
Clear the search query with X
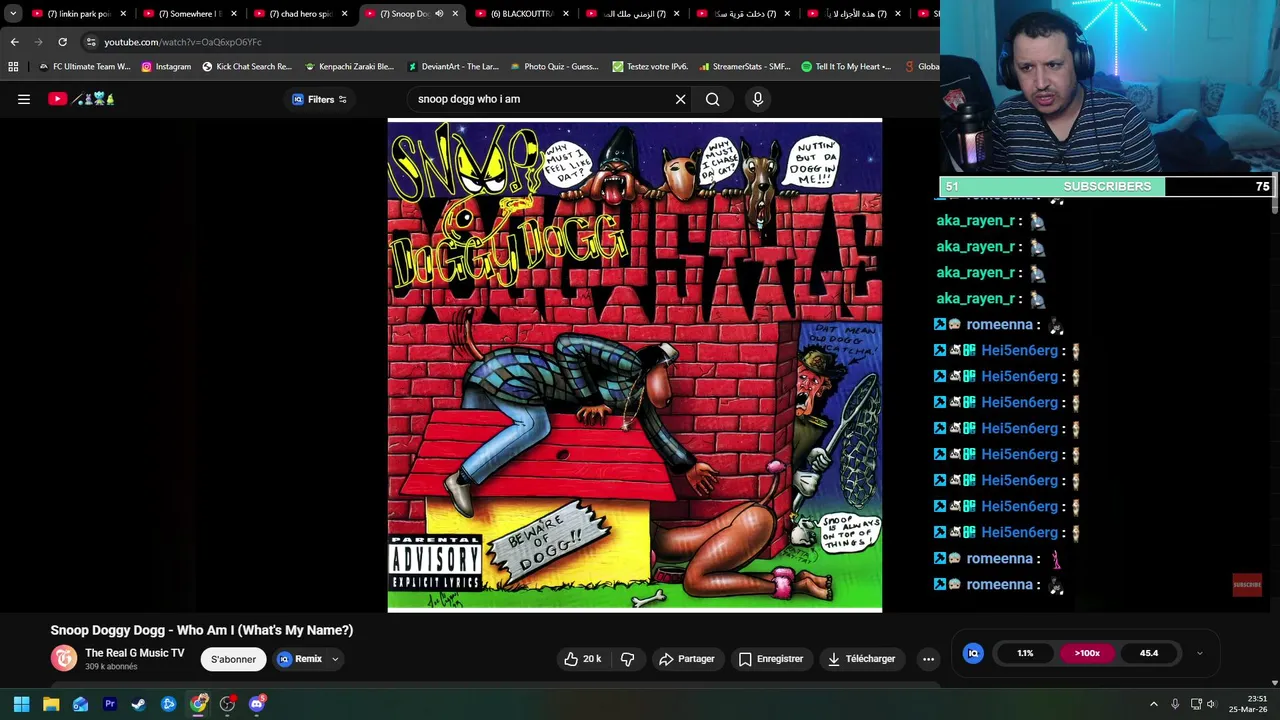(680, 99)
